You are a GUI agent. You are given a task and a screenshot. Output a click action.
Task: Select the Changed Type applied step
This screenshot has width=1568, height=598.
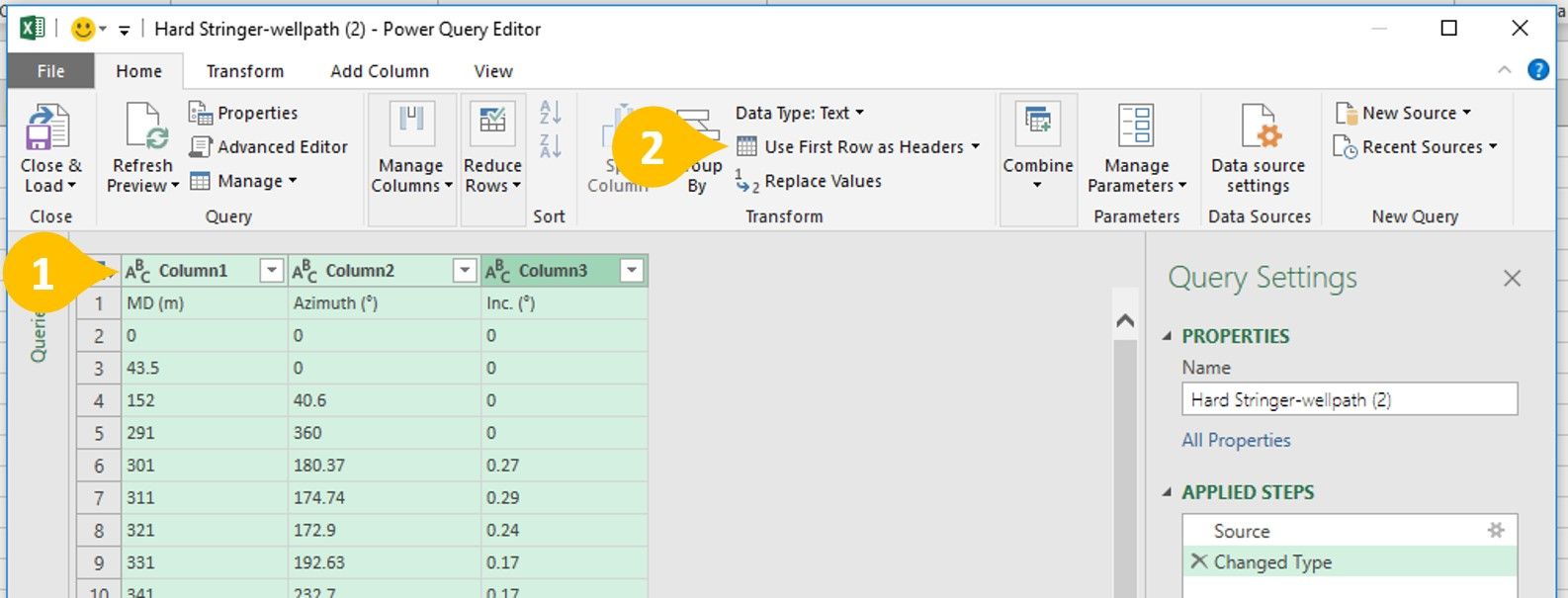(x=1272, y=562)
